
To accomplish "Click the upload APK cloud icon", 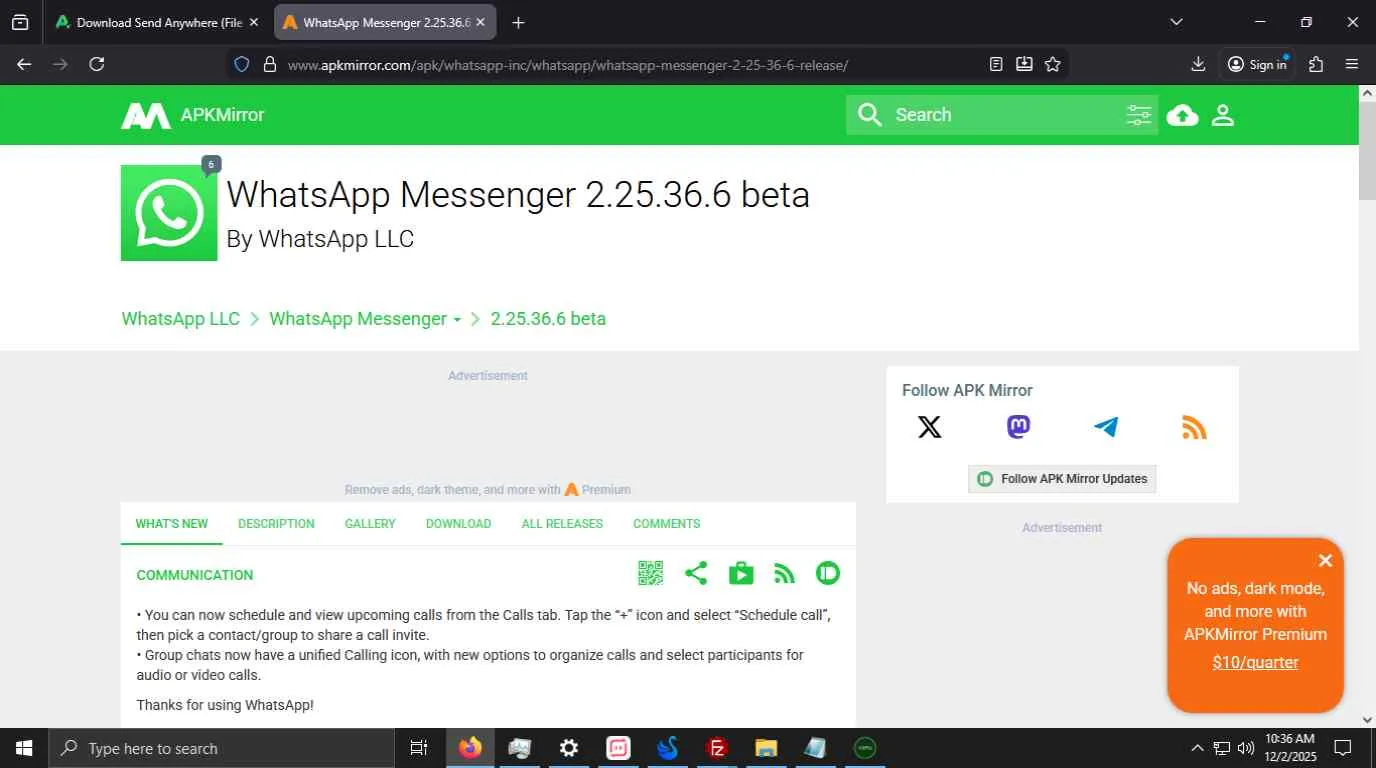I will tap(1182, 115).
